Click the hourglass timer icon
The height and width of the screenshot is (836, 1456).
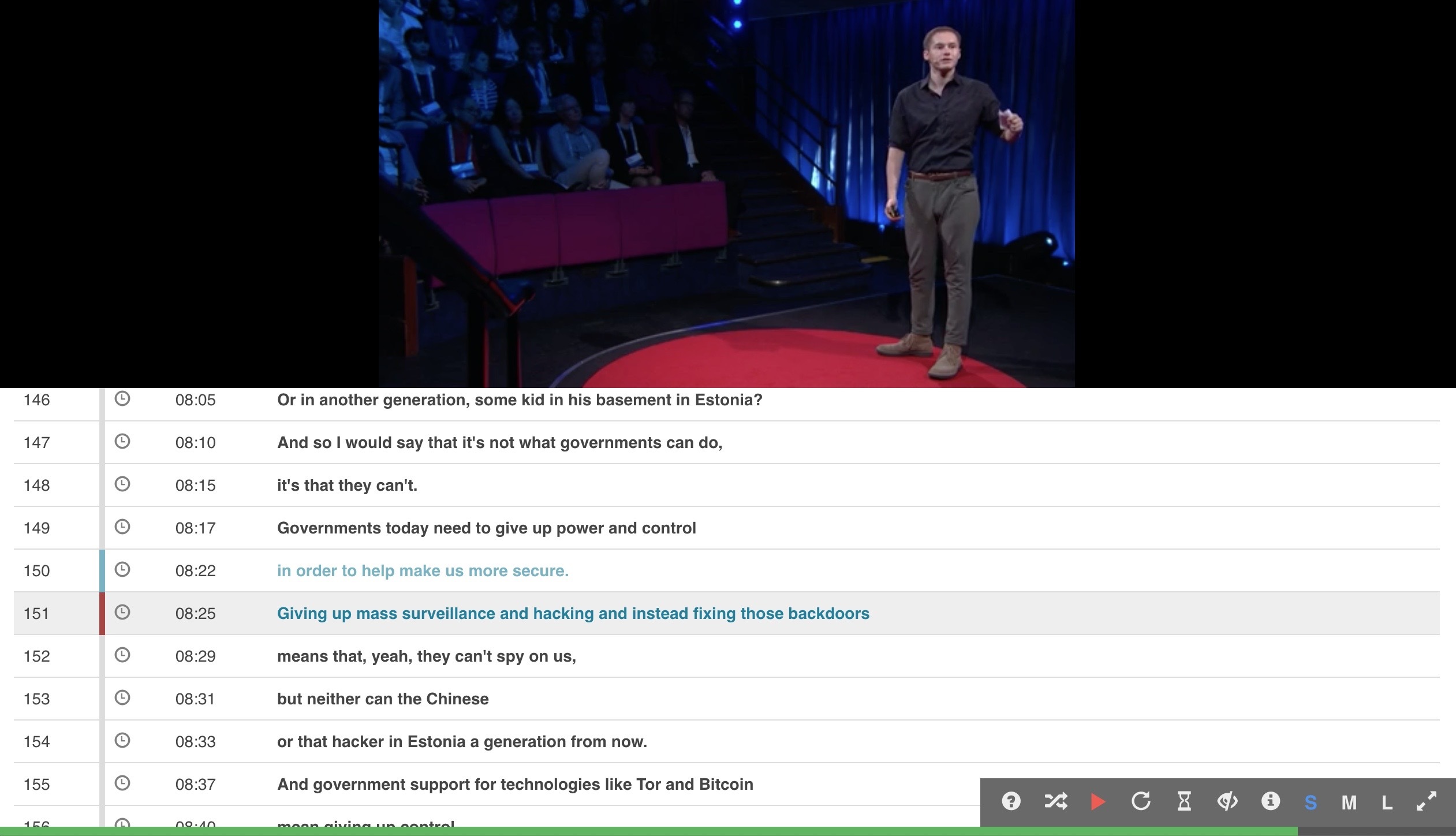(x=1184, y=801)
